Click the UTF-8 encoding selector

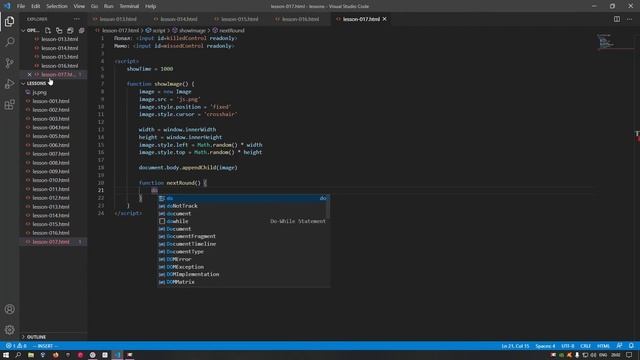pyautogui.click(x=568, y=346)
